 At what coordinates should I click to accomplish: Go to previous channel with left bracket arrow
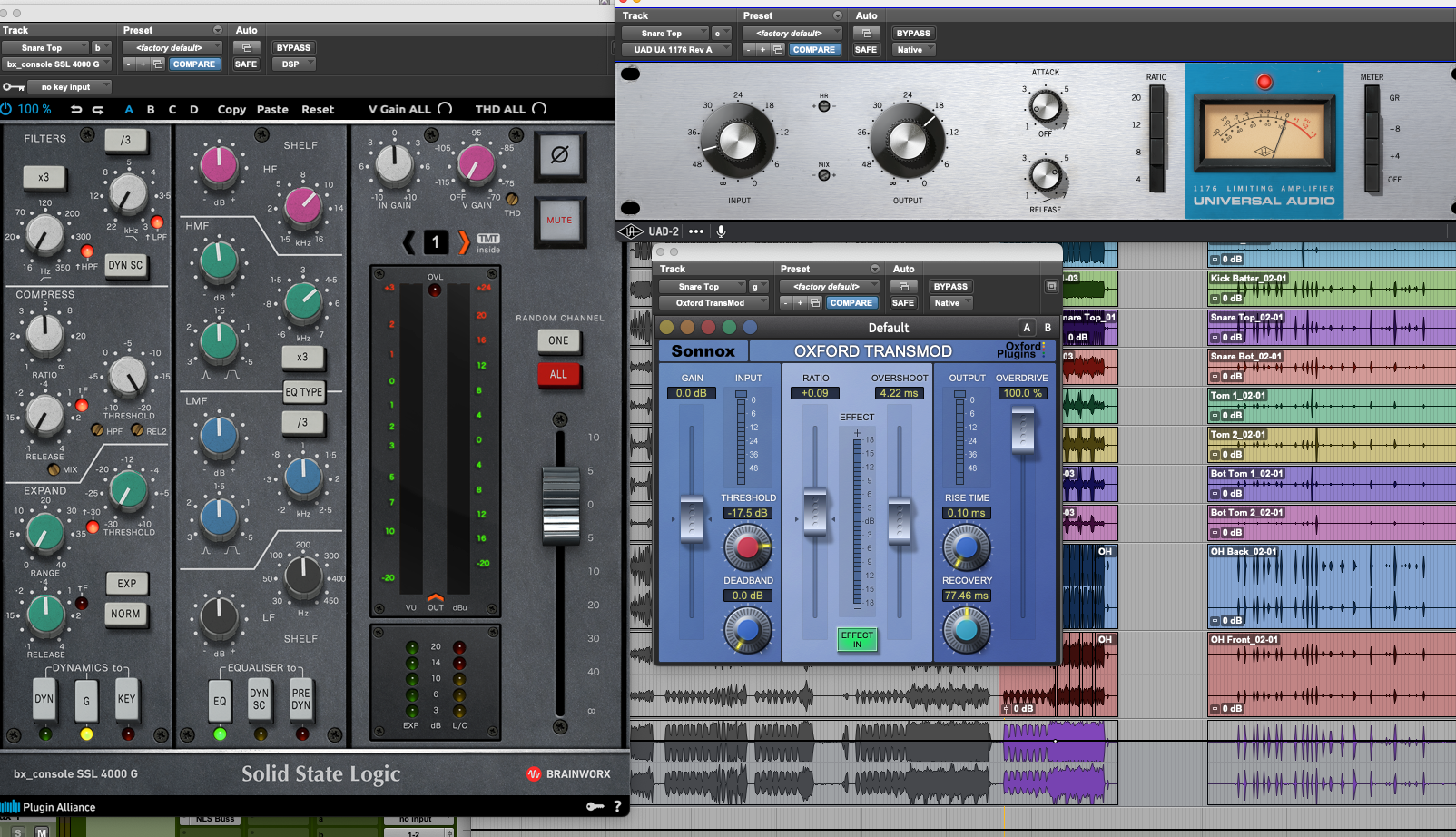[409, 241]
